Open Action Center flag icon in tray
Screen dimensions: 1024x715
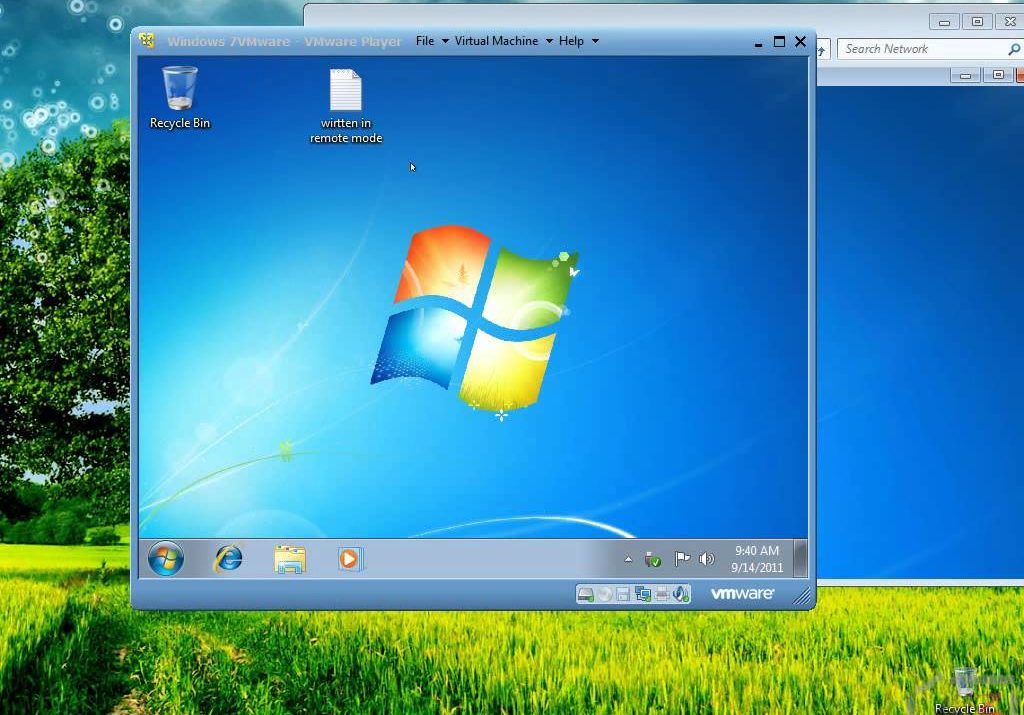[x=681, y=560]
